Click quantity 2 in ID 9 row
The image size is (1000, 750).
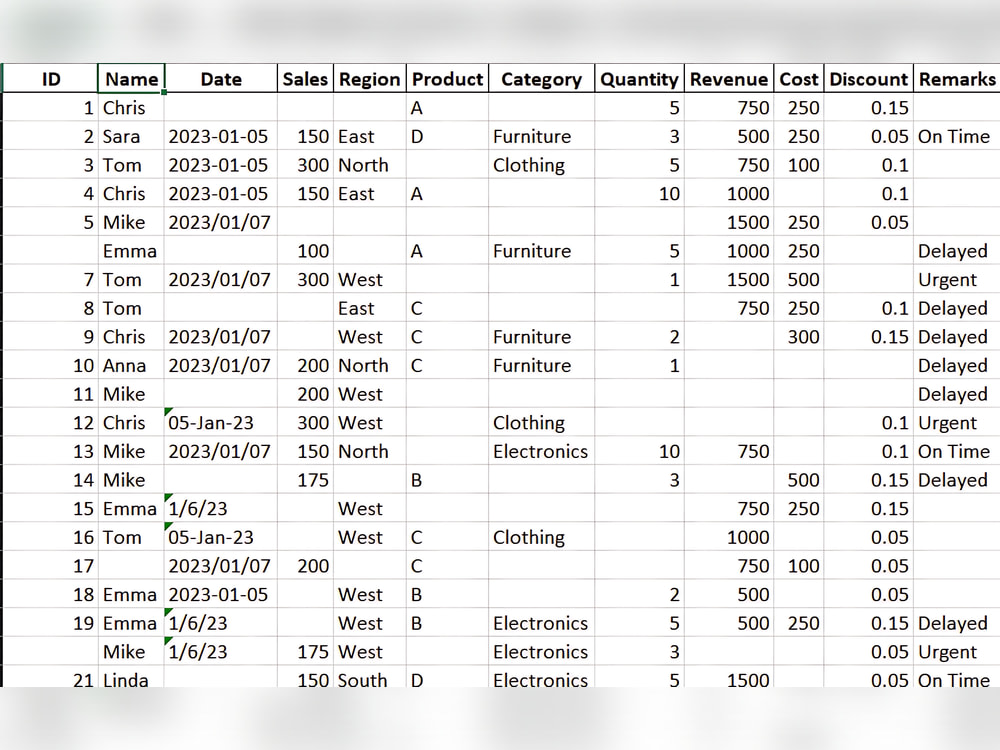[639, 337]
